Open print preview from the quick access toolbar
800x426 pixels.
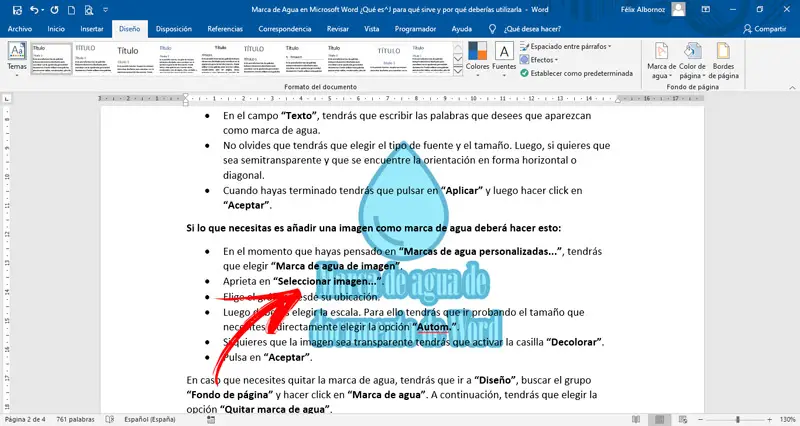coord(89,10)
